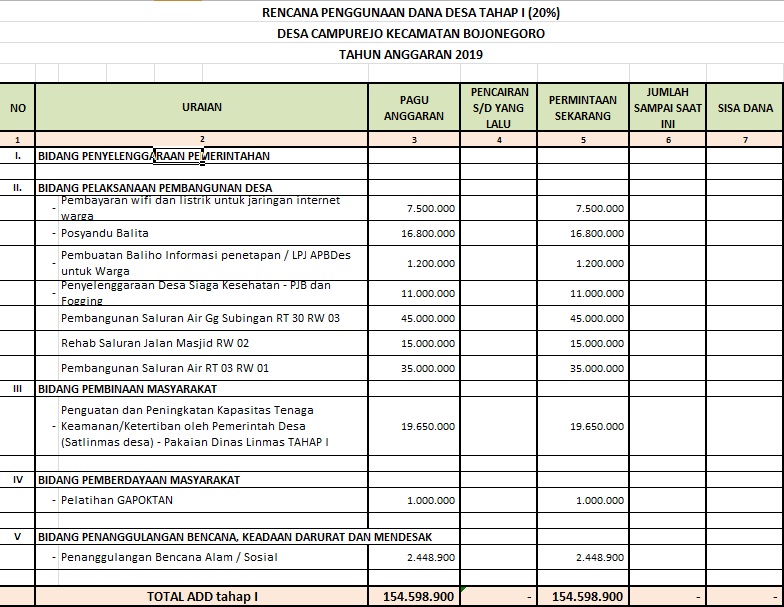Select the BIDANG PEMBINAAN MASYARAKAT section heading
784x607 pixels.
128,389
